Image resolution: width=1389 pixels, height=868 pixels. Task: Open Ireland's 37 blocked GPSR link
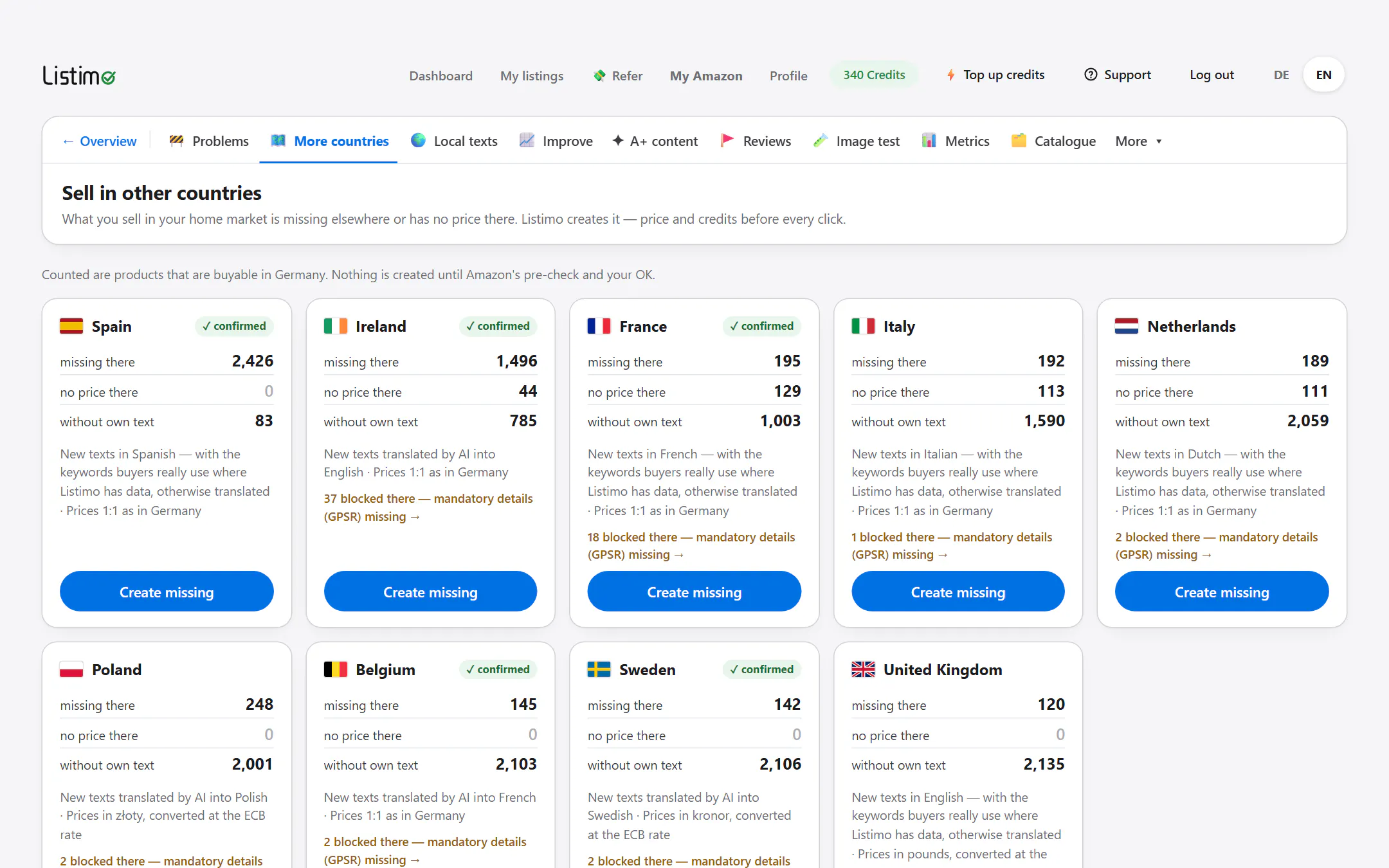coord(428,507)
